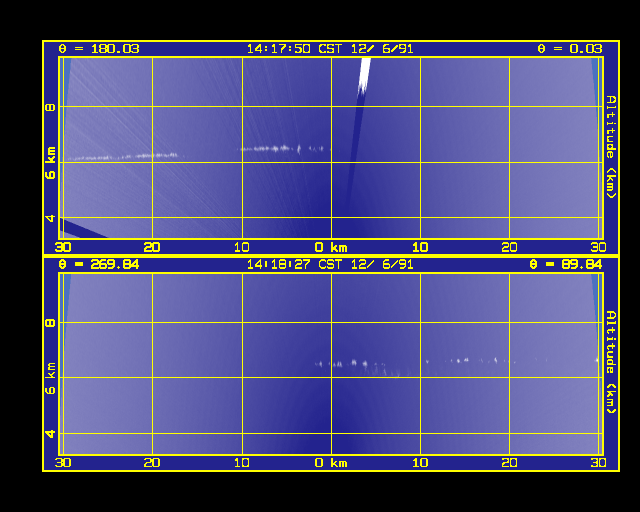This screenshot has width=640, height=512.
Task: Click the right-side 20 range label under the upper panel
Action: coord(509,247)
